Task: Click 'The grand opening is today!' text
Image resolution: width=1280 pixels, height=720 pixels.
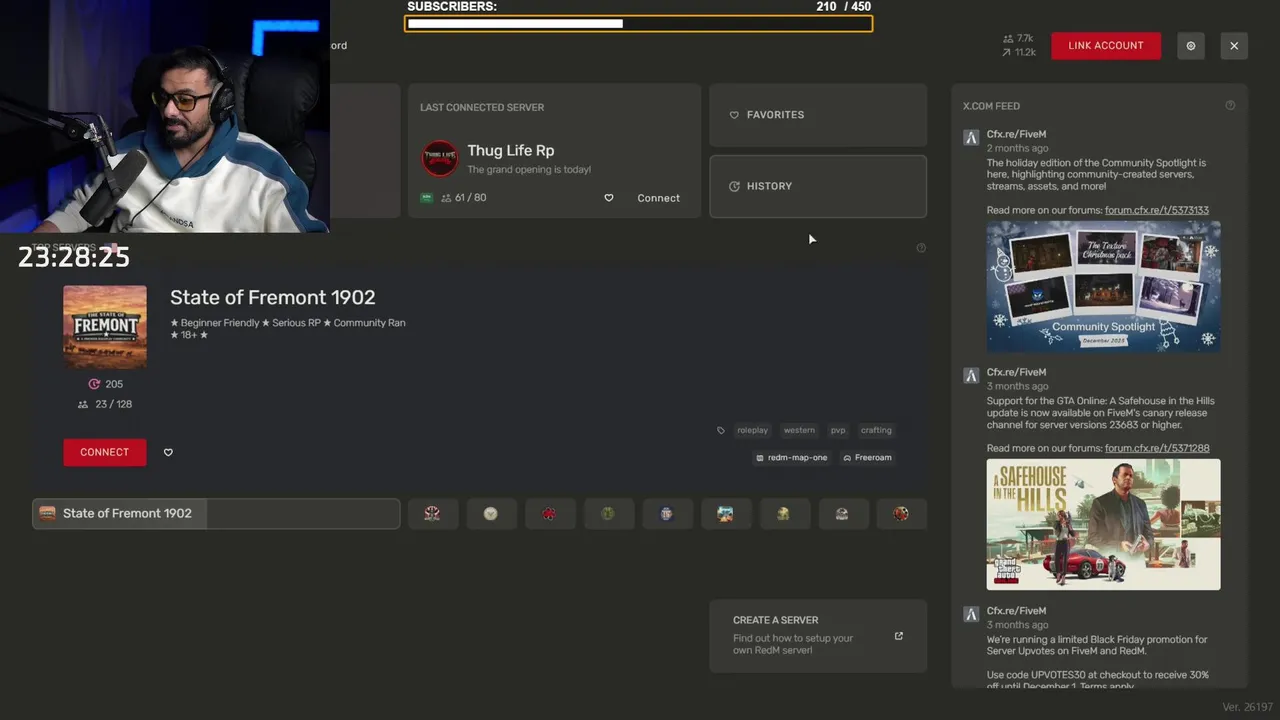Action: 529,170
